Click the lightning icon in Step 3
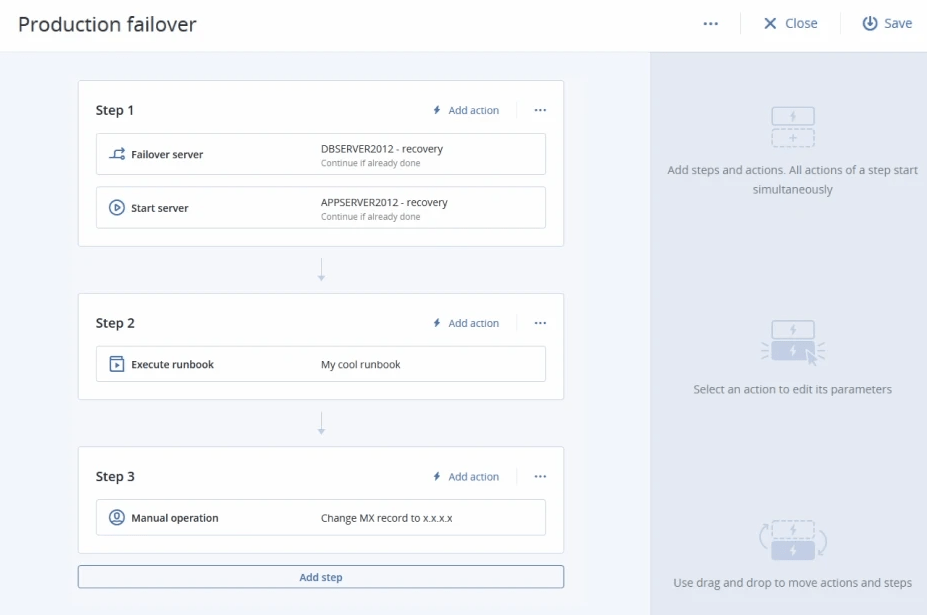 coord(437,477)
